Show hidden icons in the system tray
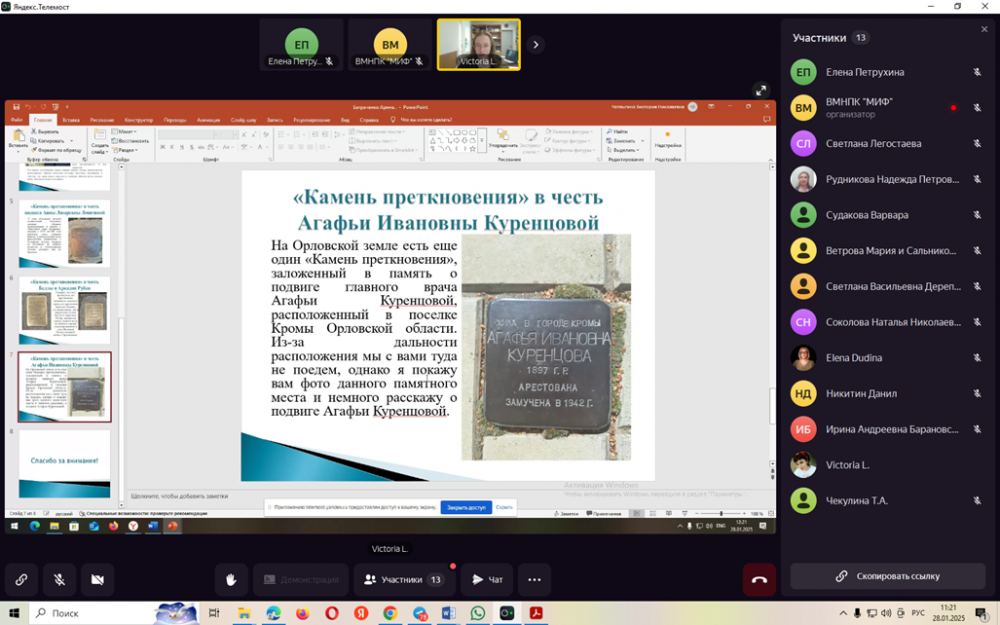The height and width of the screenshot is (625, 1000). 843,613
